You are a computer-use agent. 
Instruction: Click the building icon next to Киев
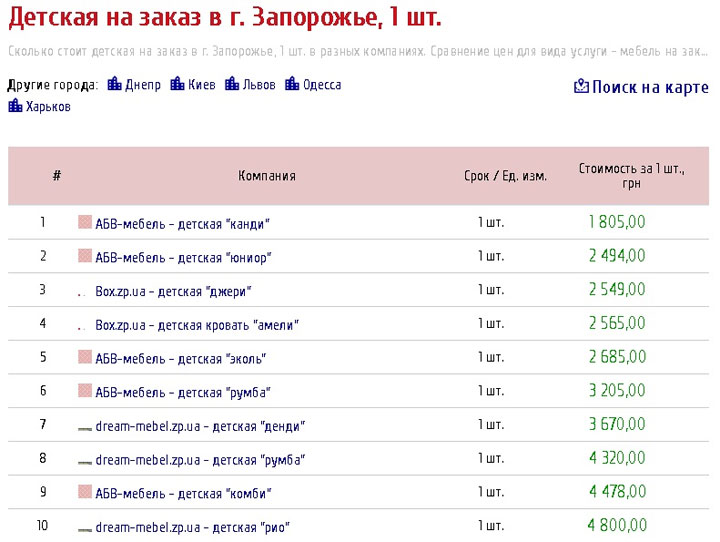[178, 85]
